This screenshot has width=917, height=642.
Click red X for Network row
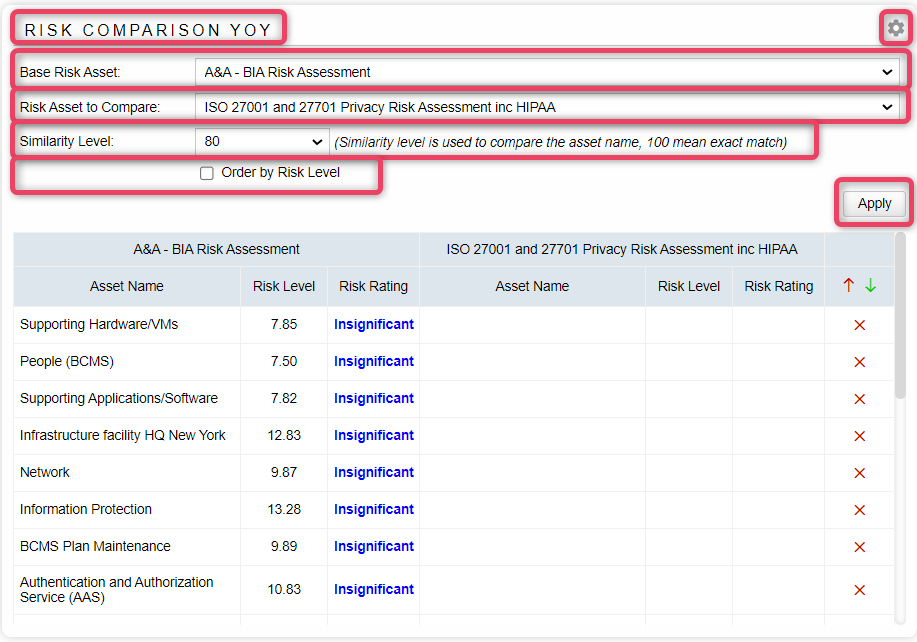coord(859,473)
